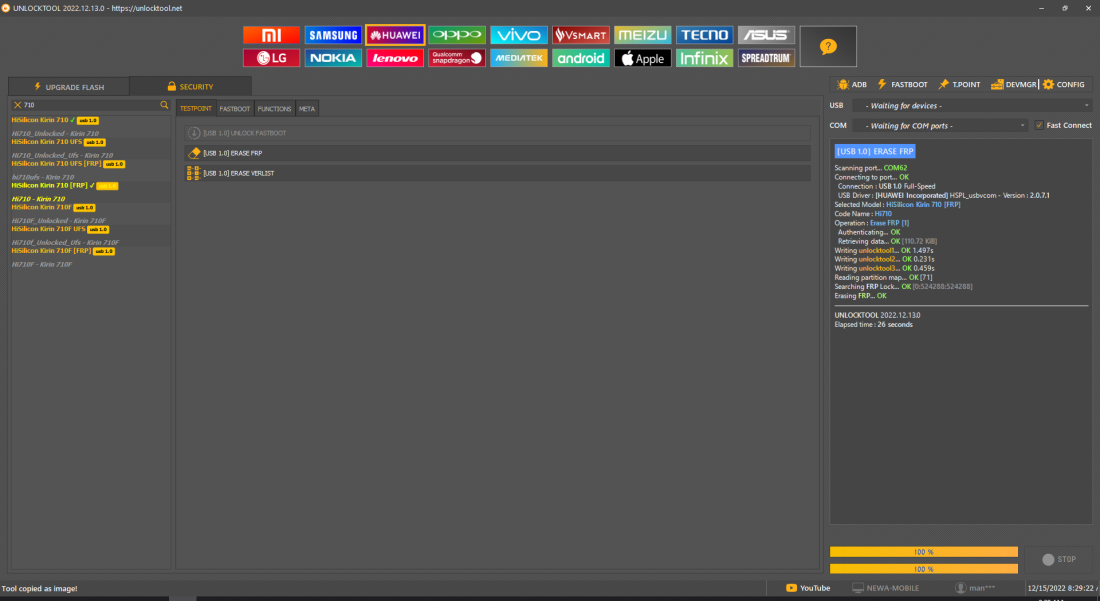The image size is (1100, 601).
Task: Click the COM62 port text in the log
Action: 895,168
